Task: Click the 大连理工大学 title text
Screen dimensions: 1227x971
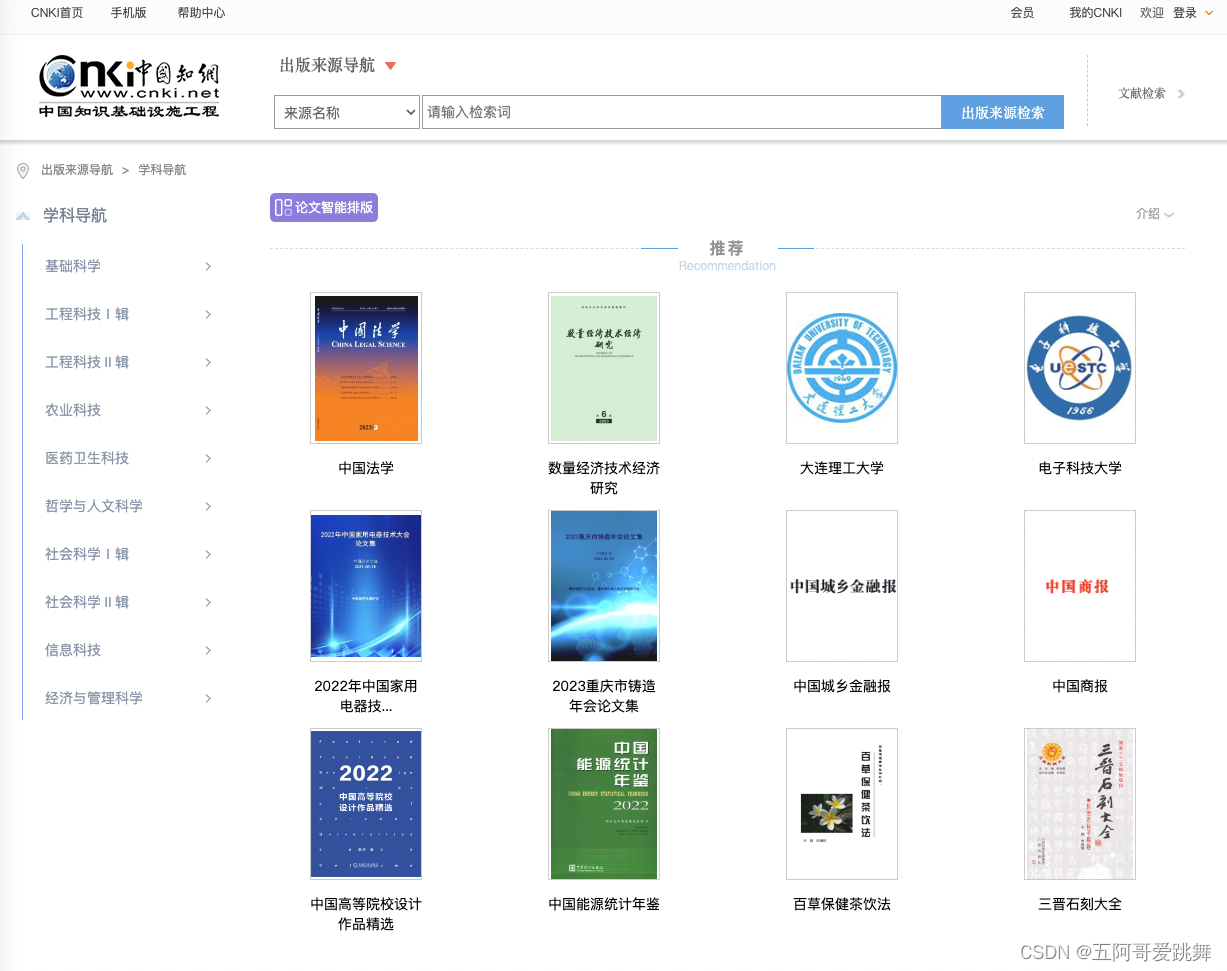Action: 842,468
